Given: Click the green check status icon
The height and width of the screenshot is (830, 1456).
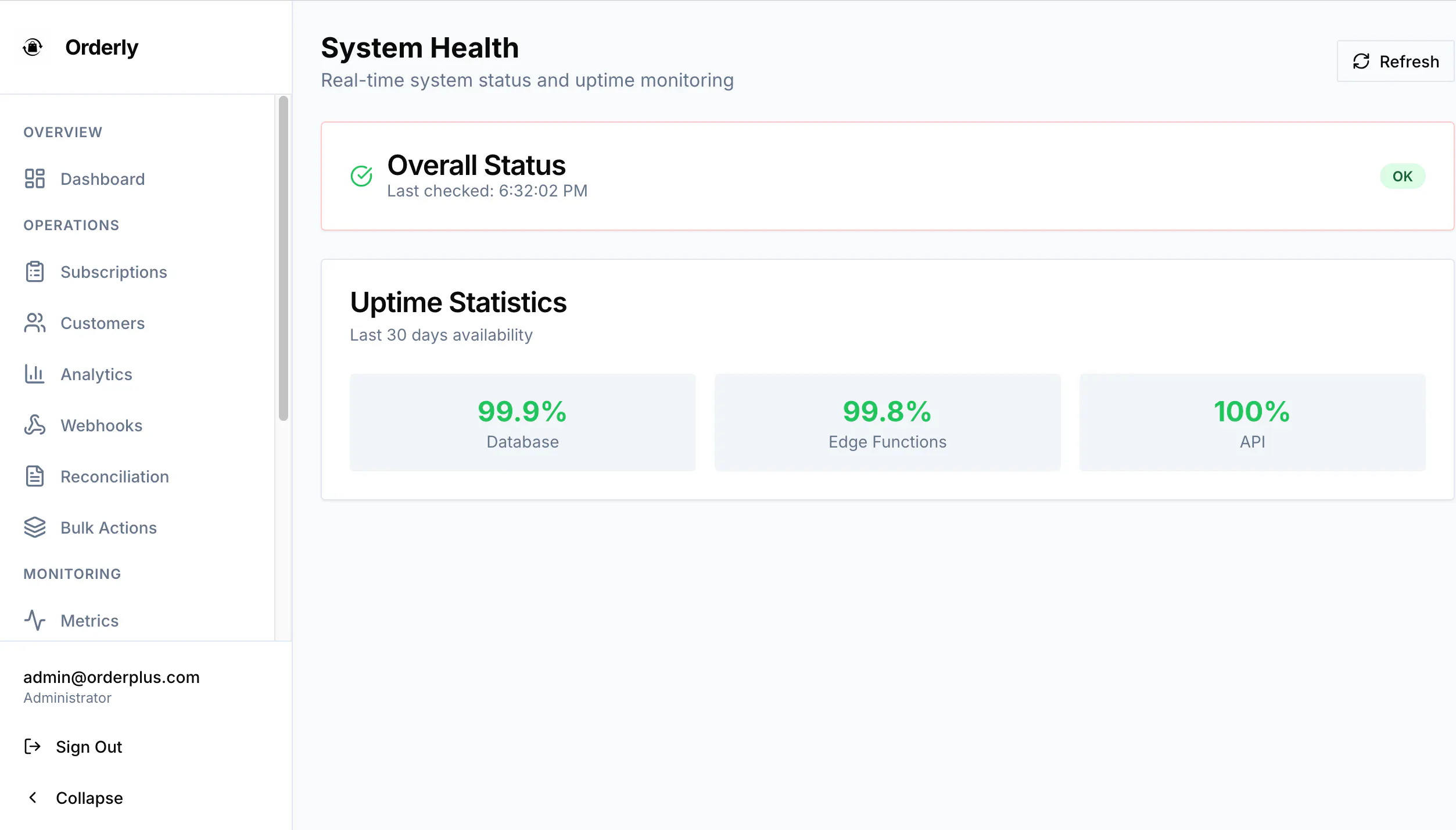Looking at the screenshot, I should pos(361,176).
